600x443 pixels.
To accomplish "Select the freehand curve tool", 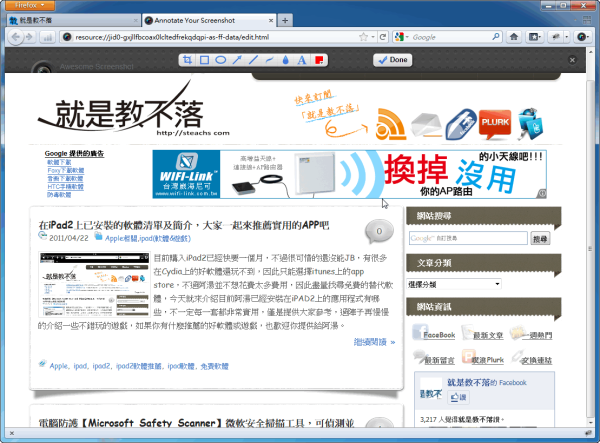I will click(x=270, y=60).
